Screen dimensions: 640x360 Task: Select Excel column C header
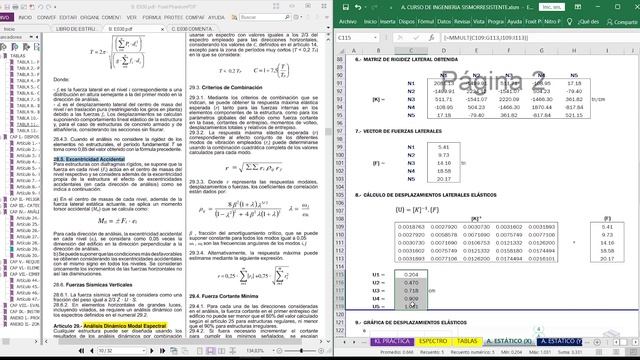pos(411,51)
